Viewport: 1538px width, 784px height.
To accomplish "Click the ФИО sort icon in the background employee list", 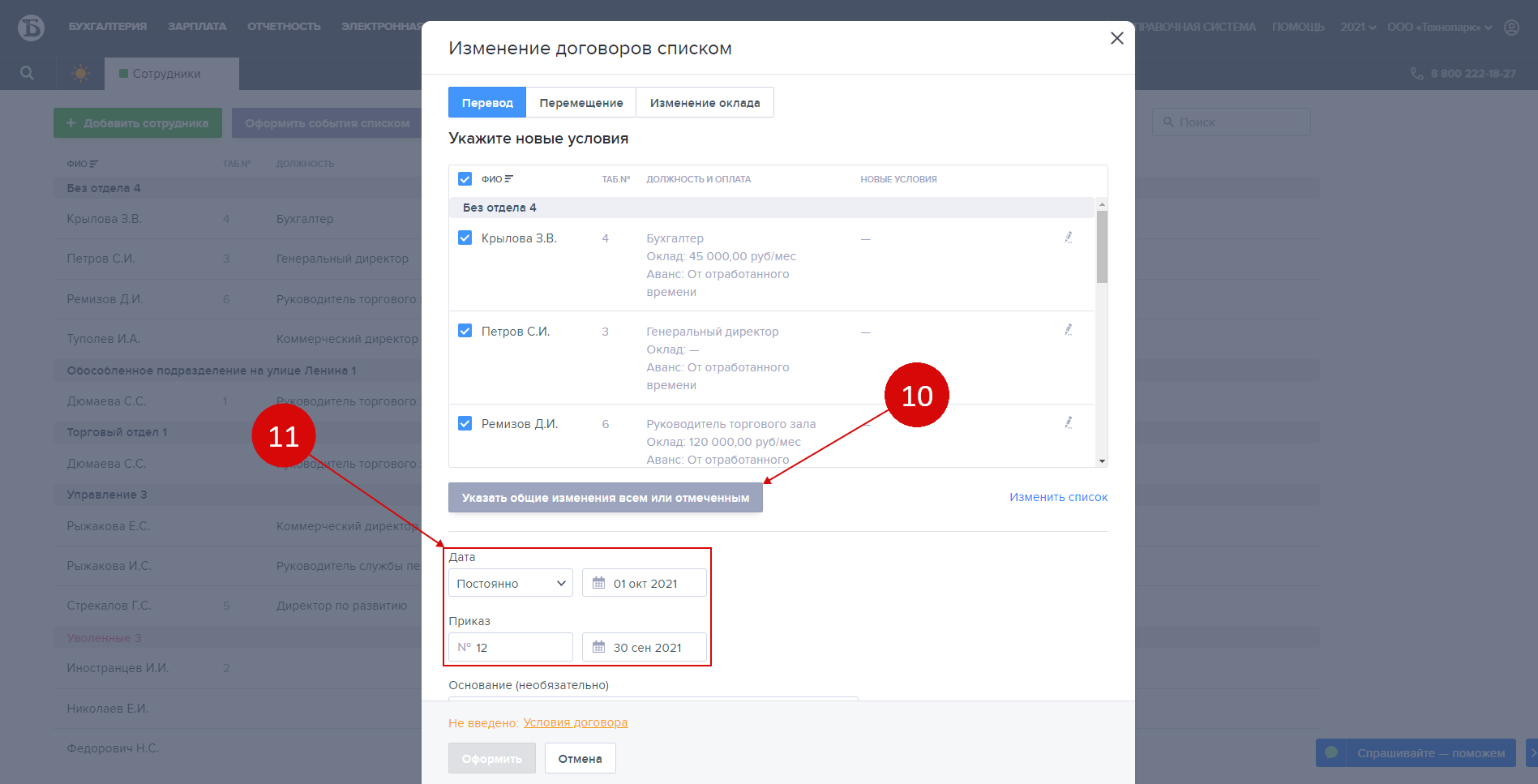I will (93, 164).
